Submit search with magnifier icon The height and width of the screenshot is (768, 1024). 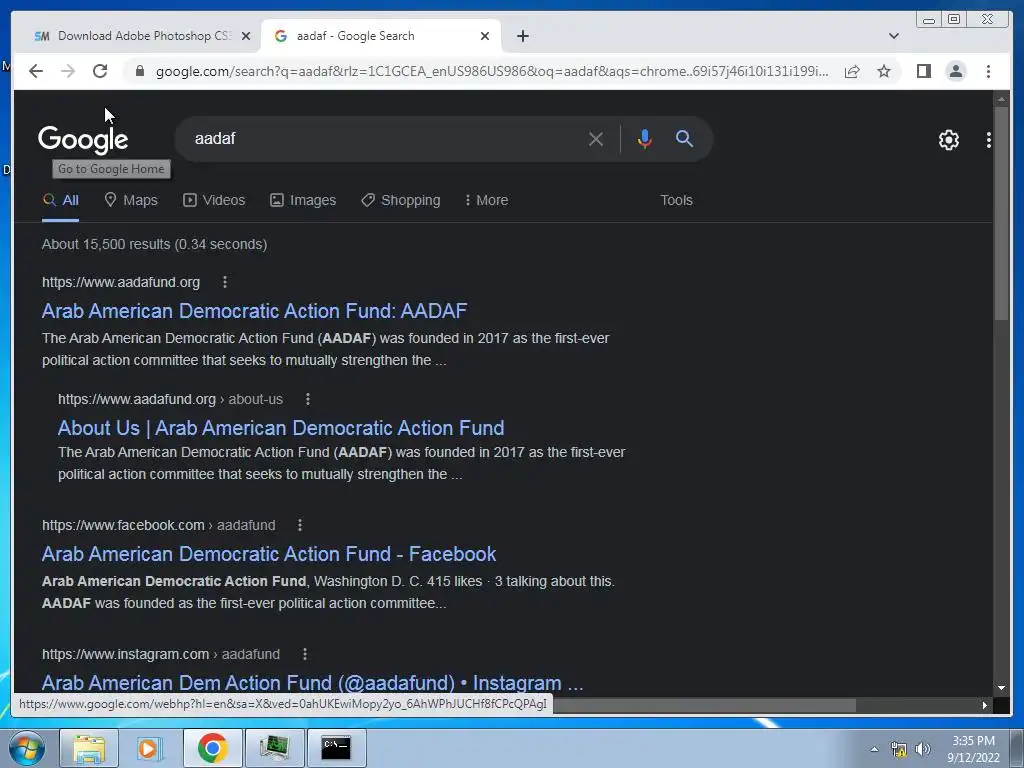[684, 138]
